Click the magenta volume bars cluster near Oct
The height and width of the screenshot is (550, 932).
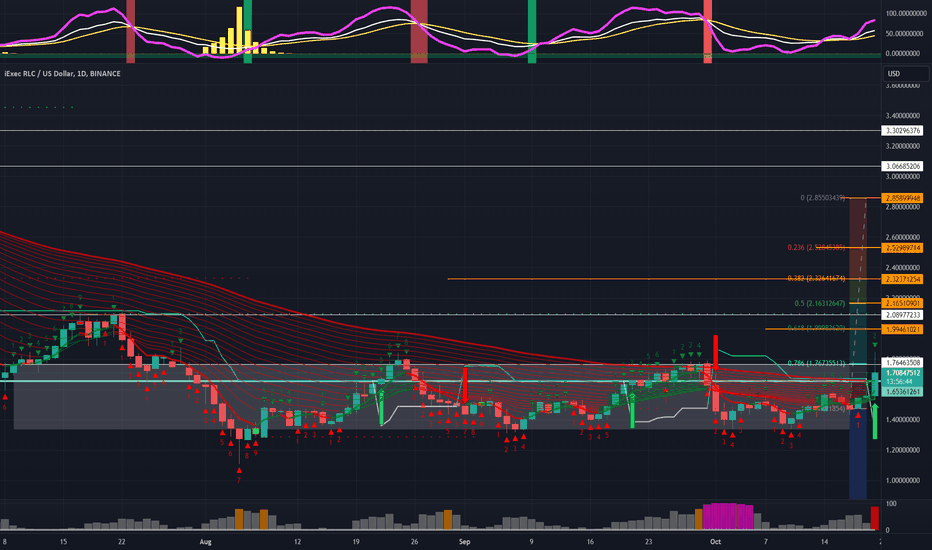click(728, 517)
